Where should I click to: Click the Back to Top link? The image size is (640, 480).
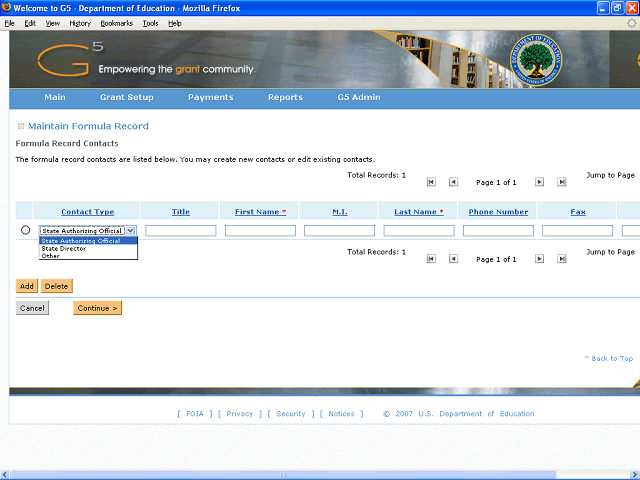609,358
